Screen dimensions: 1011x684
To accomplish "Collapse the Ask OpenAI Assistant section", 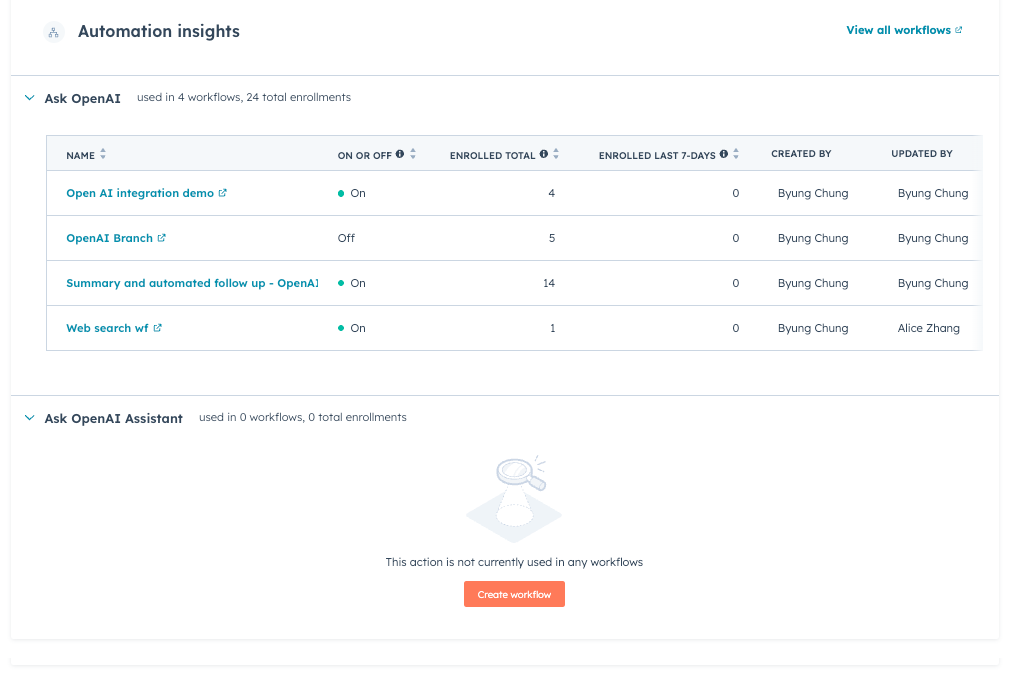I will tap(29, 418).
